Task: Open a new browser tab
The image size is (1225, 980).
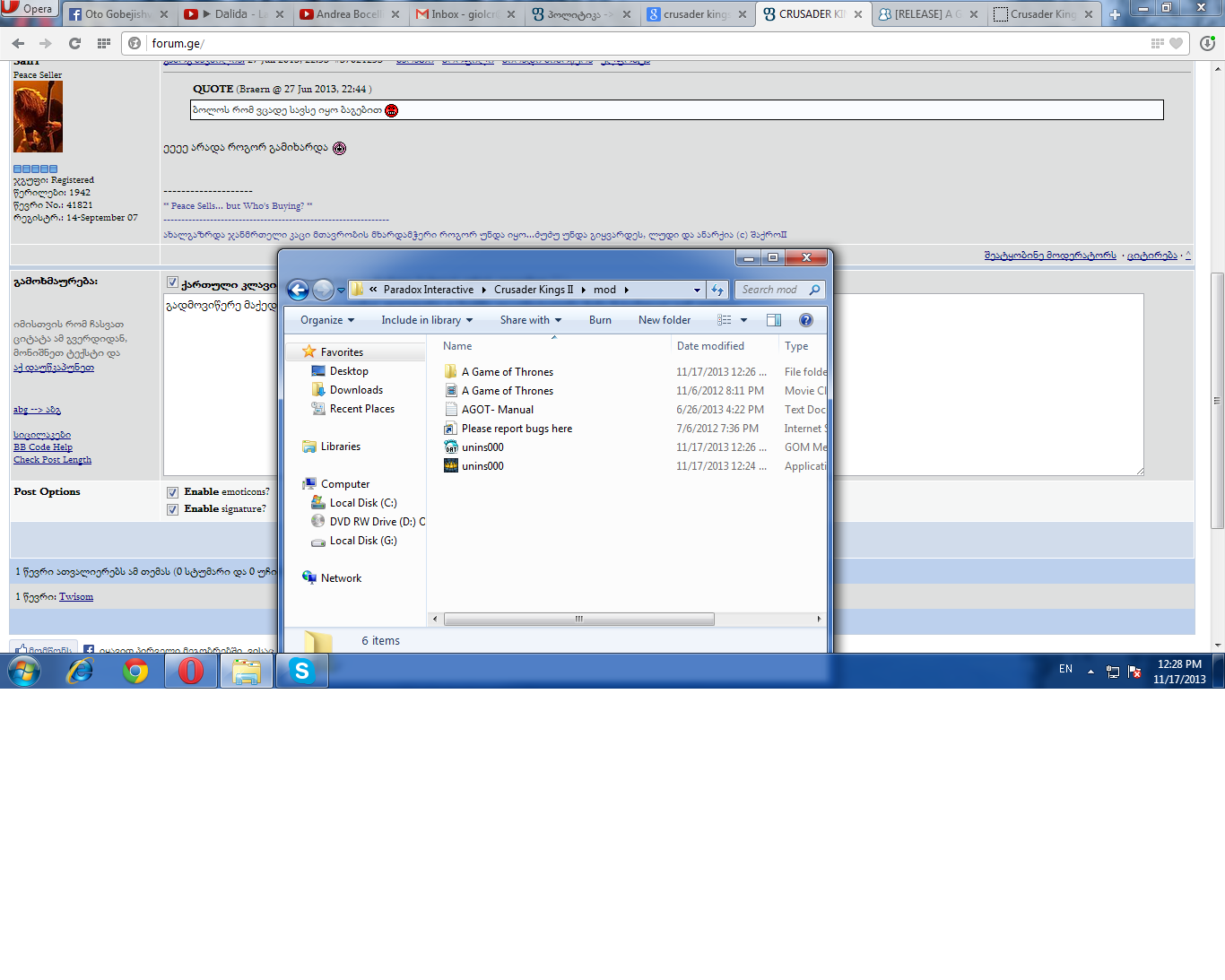Action: point(1115,14)
